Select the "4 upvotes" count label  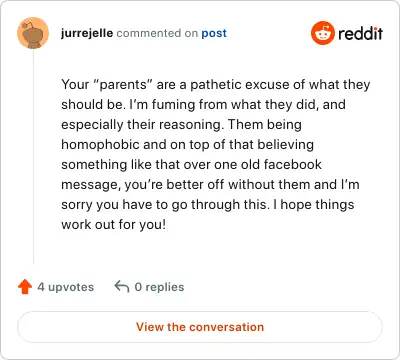pos(66,287)
